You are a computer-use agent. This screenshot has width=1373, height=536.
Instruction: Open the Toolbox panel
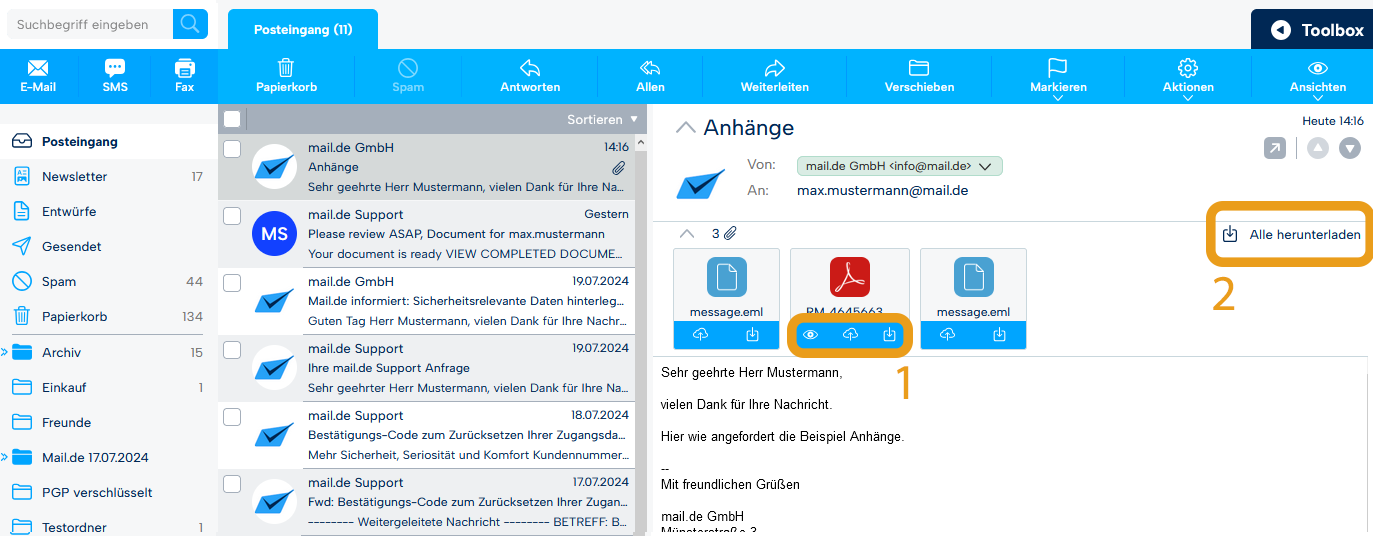pyautogui.click(x=1312, y=30)
